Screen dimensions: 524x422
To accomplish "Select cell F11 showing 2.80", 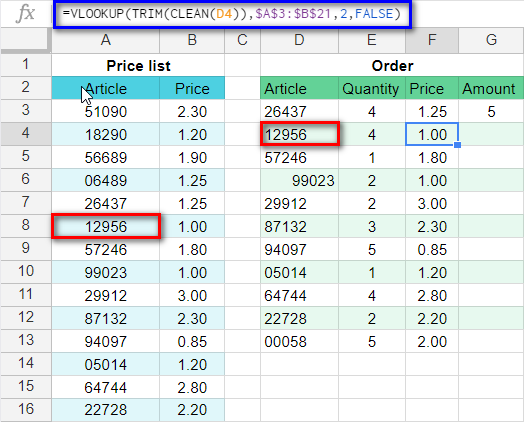I will coord(432,295).
